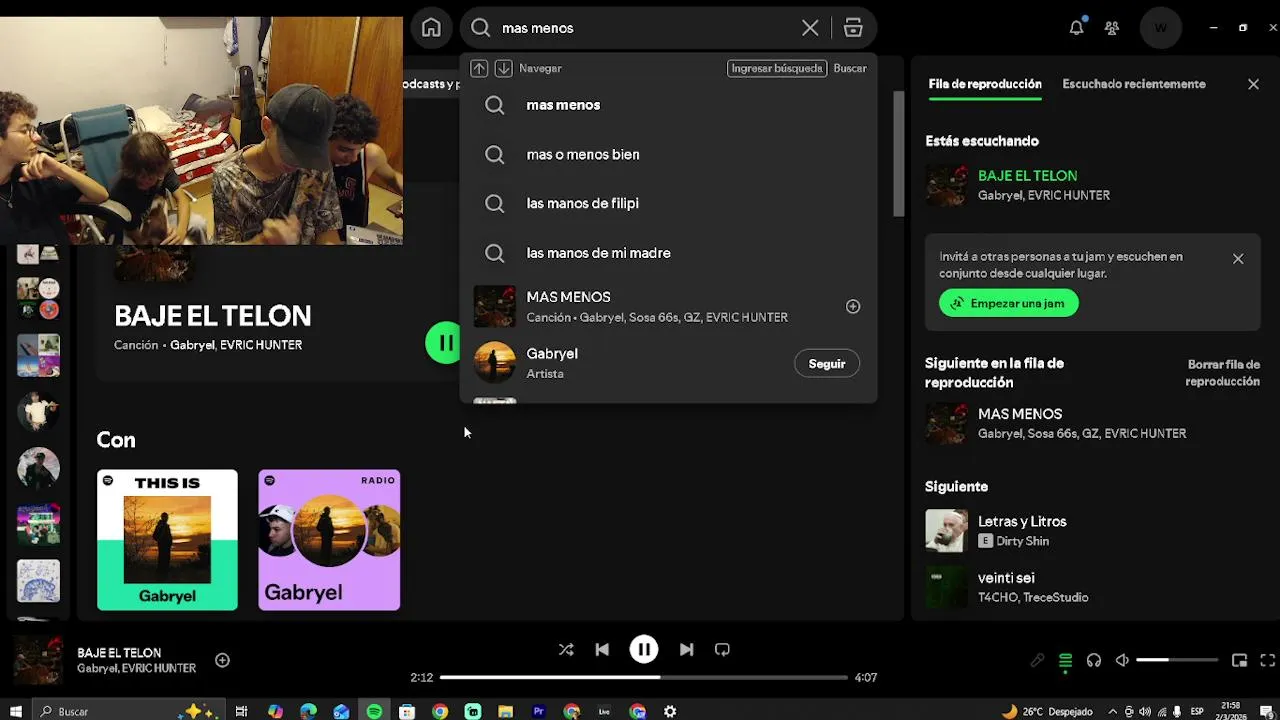This screenshot has width=1280, height=720.
Task: Open Gabryel artist link under song title
Action: (x=192, y=345)
